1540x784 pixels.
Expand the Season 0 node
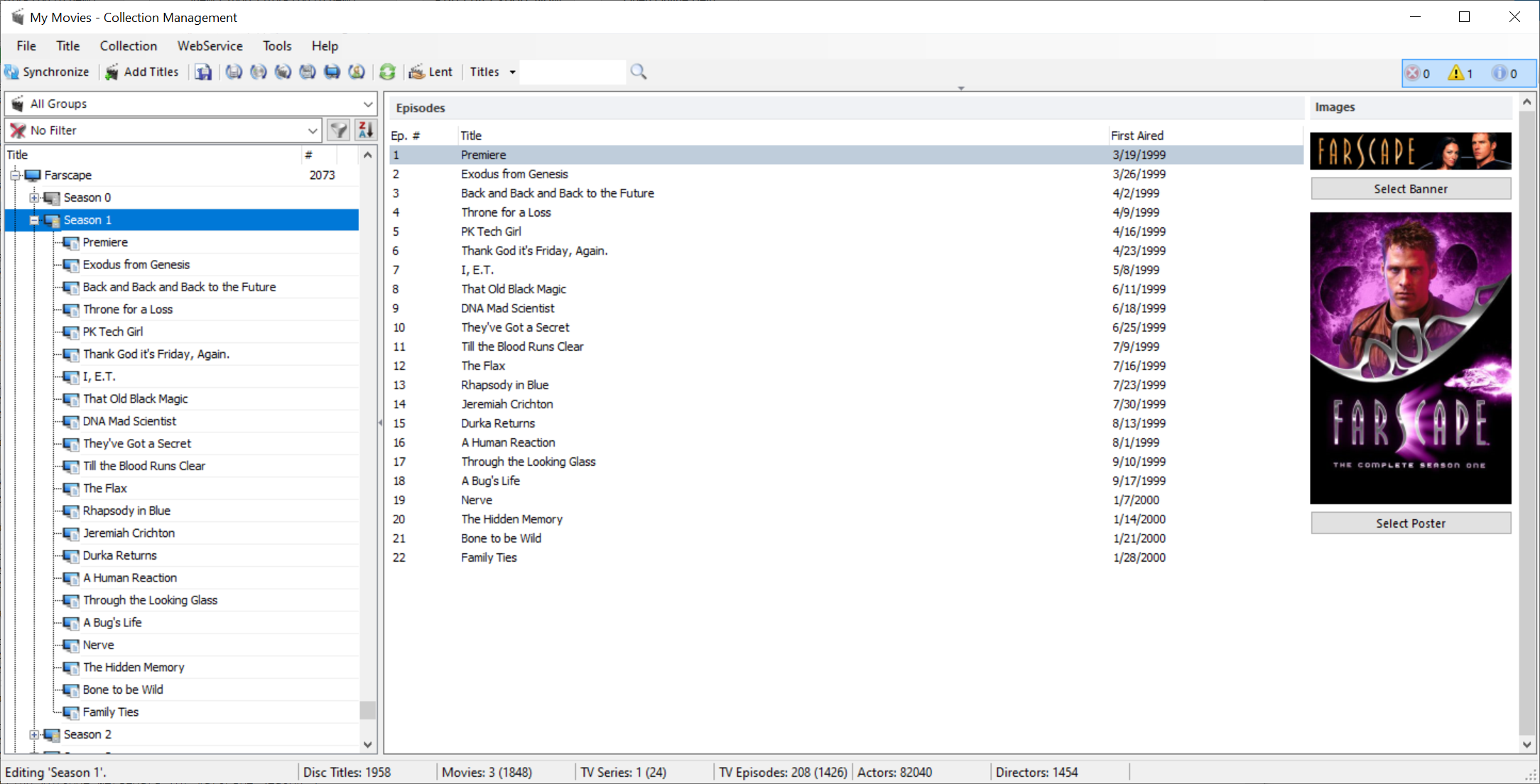33,197
